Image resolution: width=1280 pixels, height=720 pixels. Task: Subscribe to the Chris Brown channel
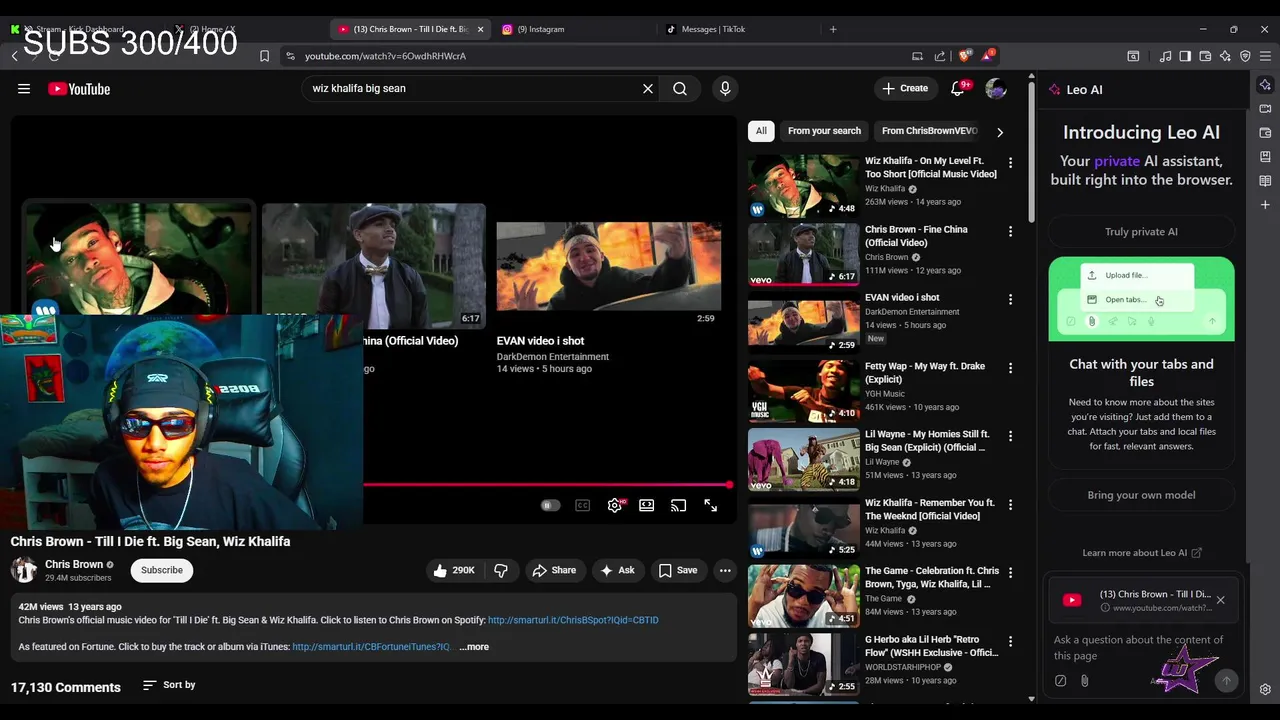click(162, 570)
